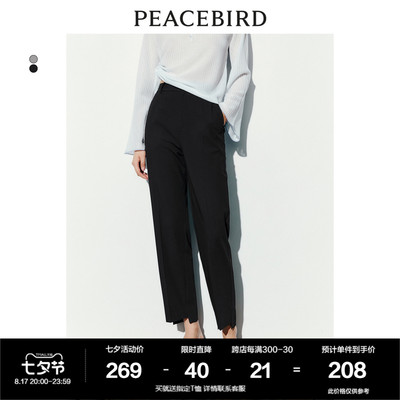
Task: Click the 8.17 20:00-23:59 event time
Action: [43, 382]
